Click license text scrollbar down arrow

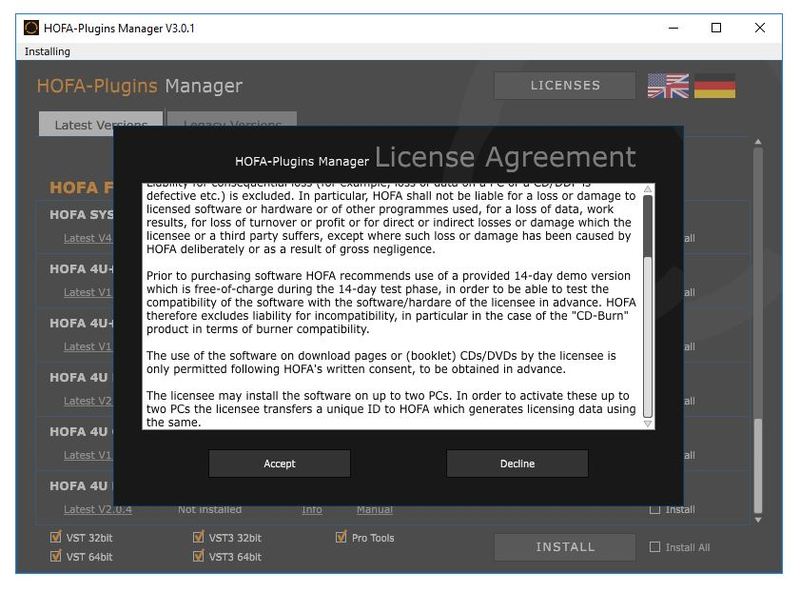647,424
